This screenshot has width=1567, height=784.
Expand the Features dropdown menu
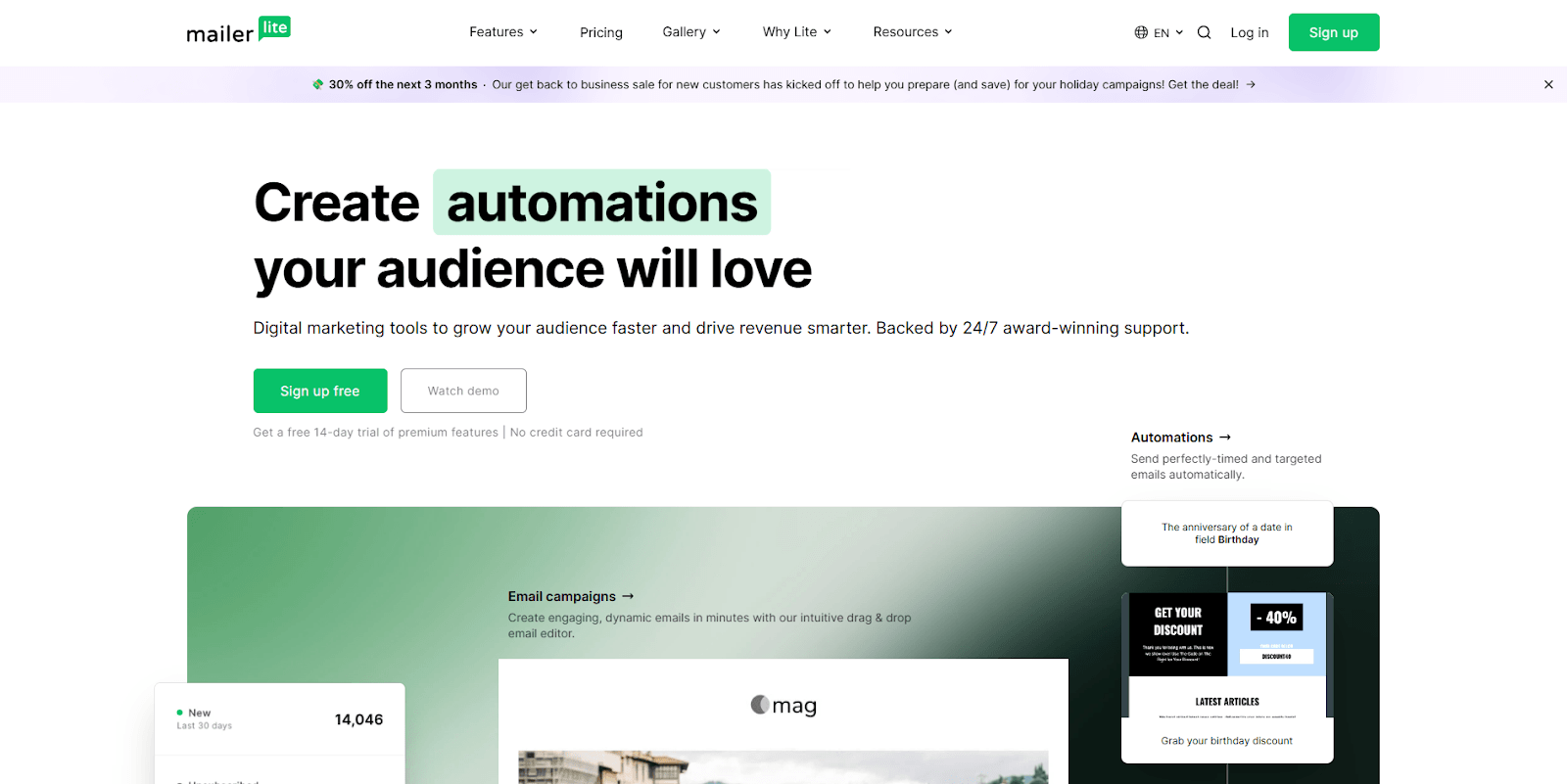coord(503,32)
